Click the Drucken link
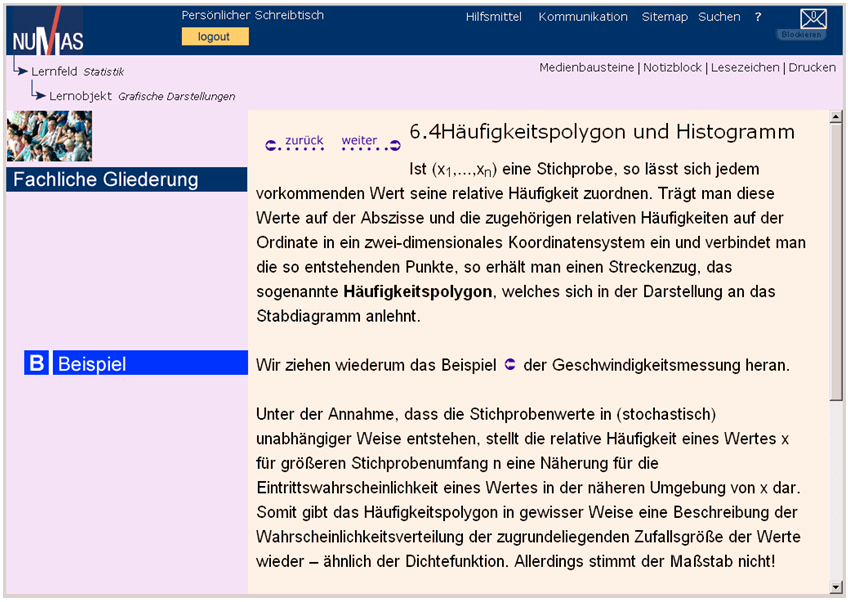 coord(812,68)
